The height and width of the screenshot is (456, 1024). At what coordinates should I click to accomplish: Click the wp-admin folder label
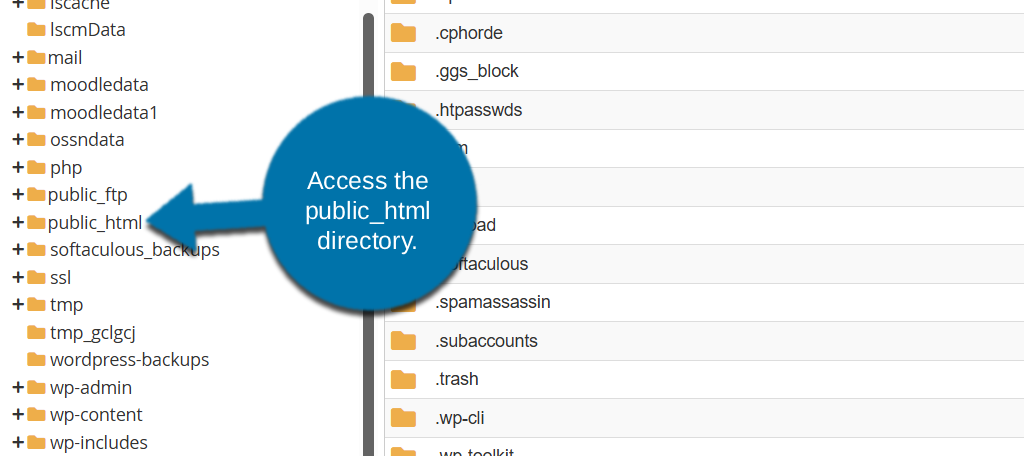[90, 387]
